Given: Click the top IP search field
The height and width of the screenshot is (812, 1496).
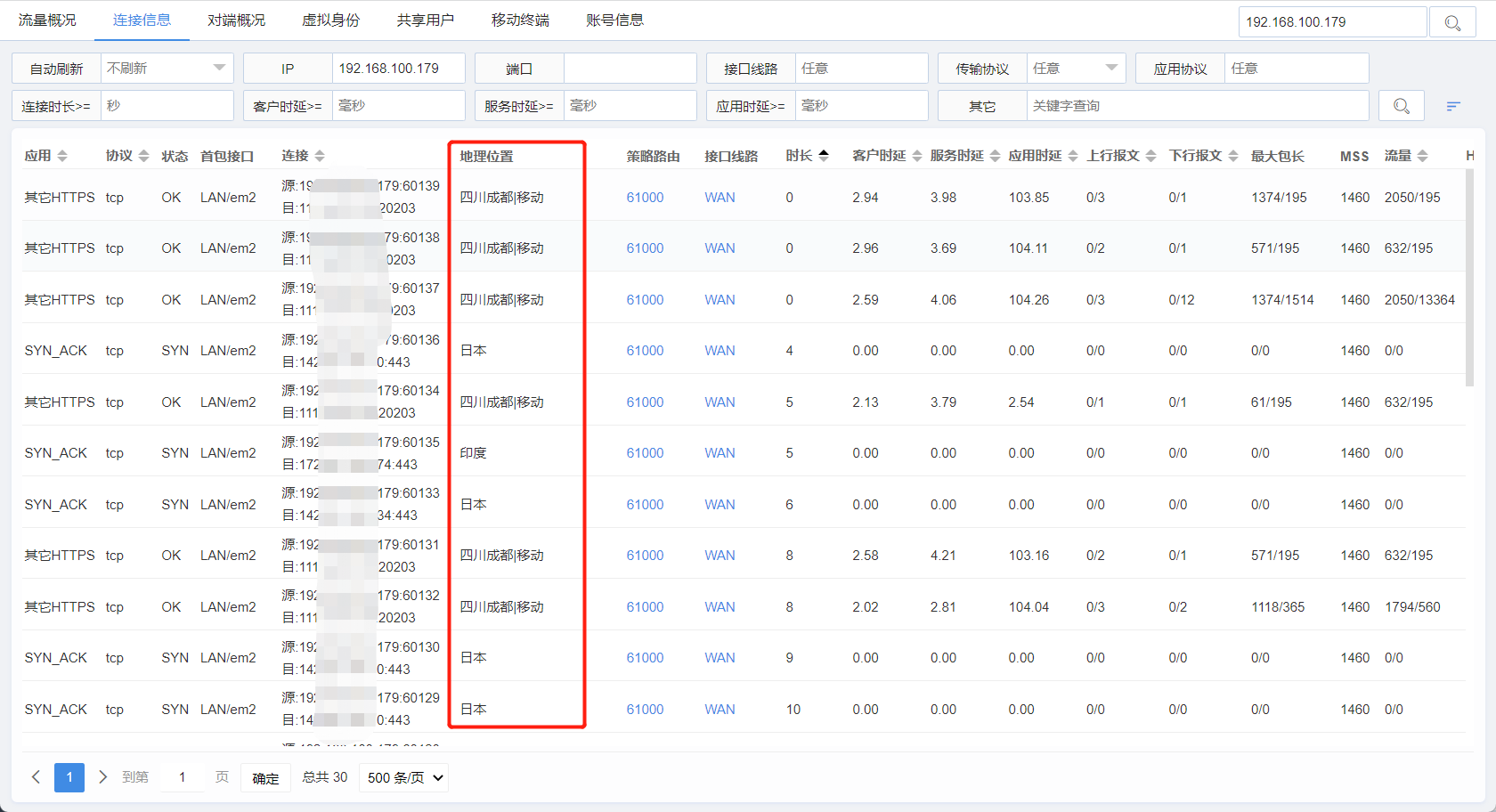Looking at the screenshot, I should click(x=1332, y=22).
